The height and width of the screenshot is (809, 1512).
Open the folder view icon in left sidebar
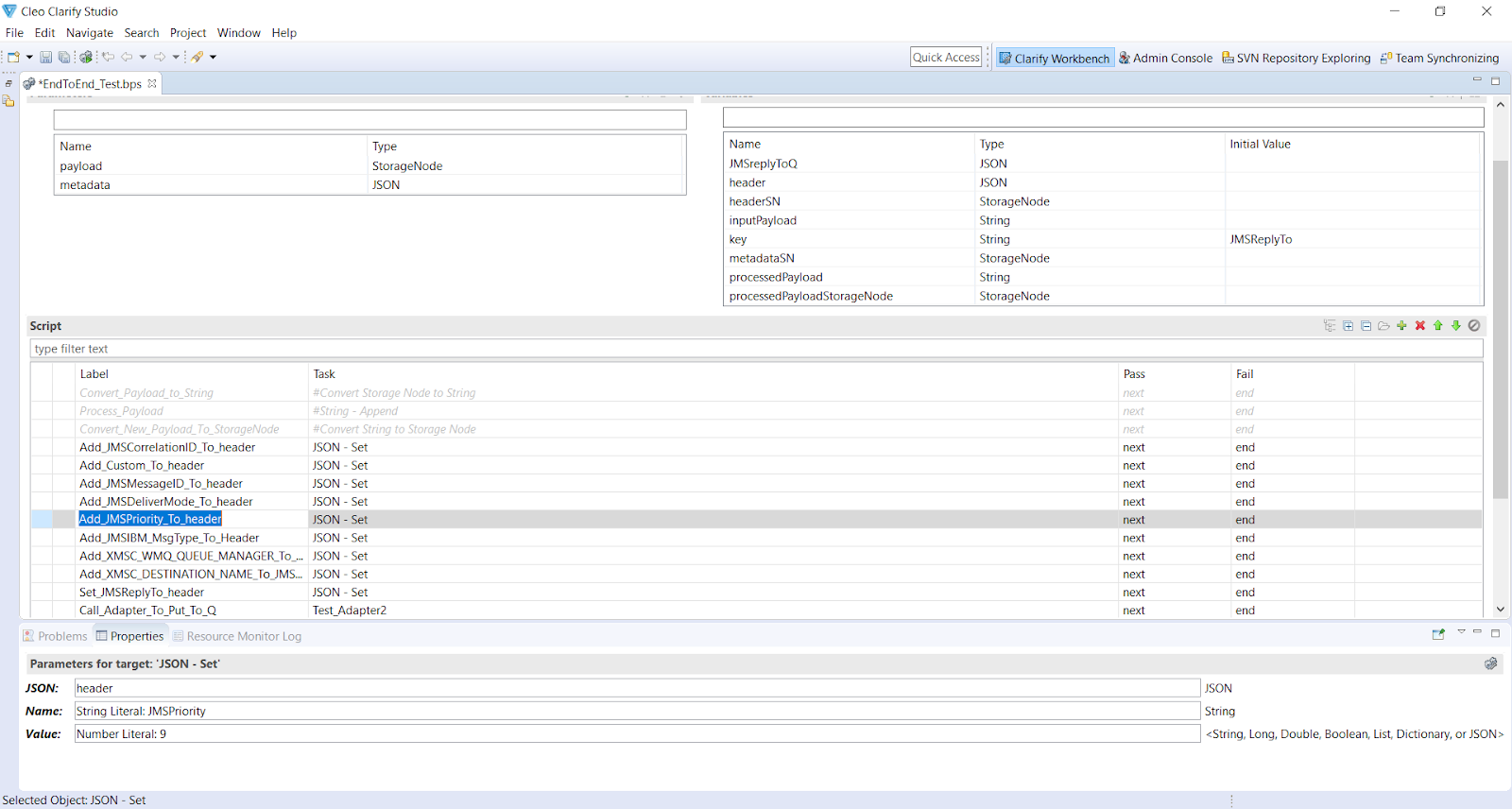[x=9, y=101]
